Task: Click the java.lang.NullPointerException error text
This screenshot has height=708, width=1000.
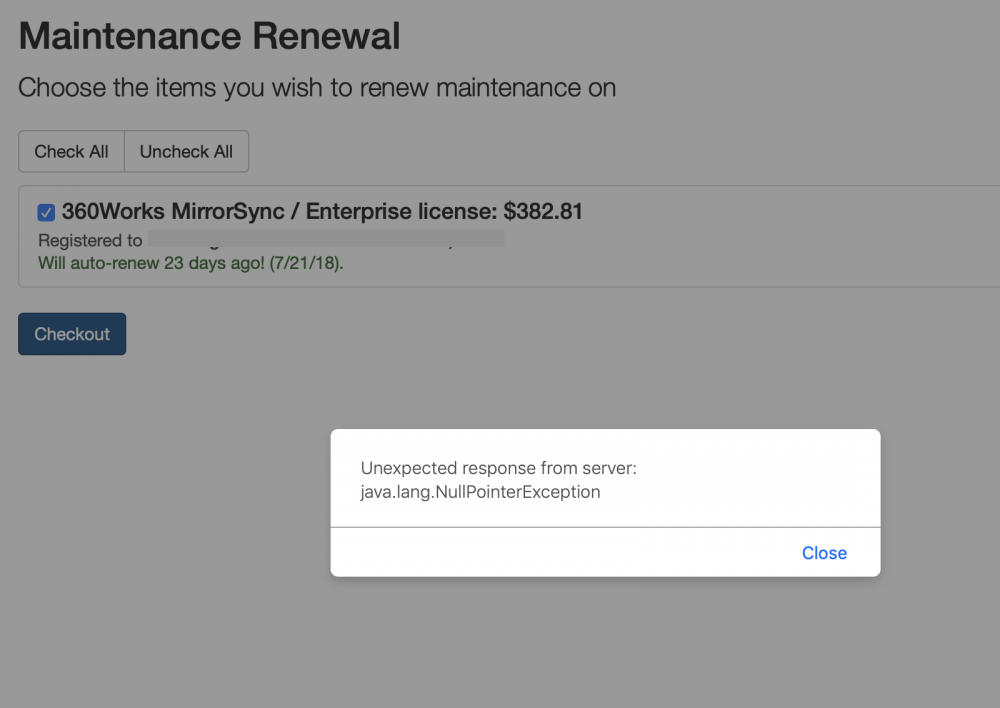Action: click(x=480, y=492)
